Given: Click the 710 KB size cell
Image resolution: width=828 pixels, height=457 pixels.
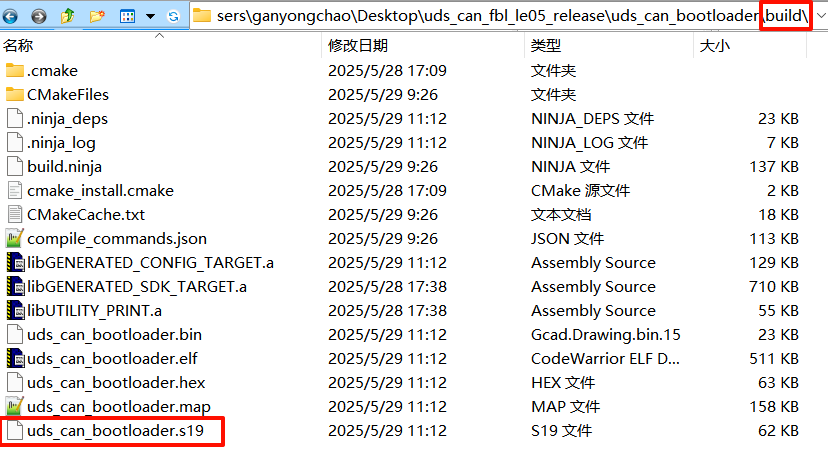Looking at the screenshot, I should [774, 287].
